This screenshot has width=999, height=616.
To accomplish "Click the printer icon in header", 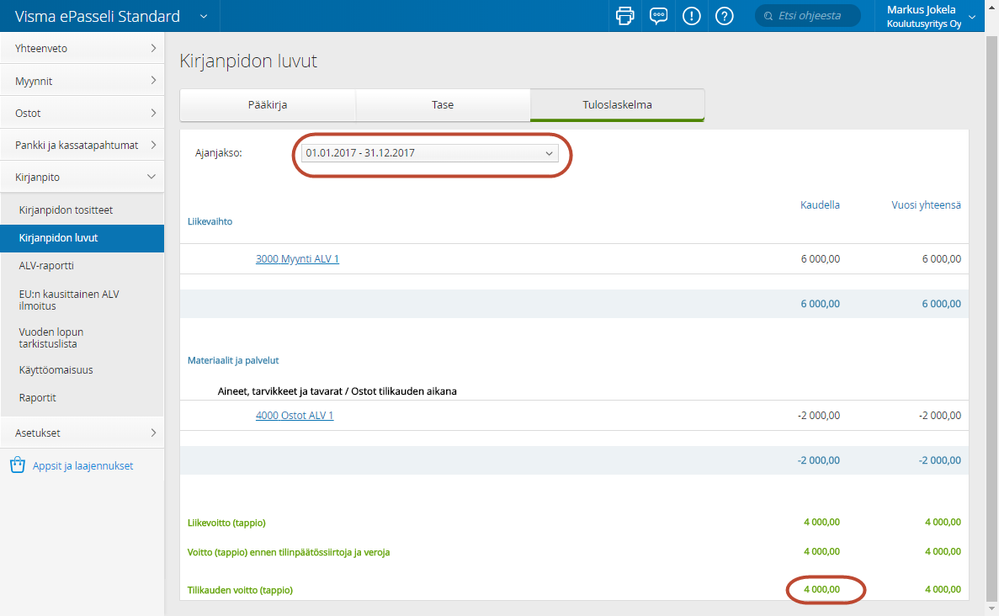I will [625, 16].
